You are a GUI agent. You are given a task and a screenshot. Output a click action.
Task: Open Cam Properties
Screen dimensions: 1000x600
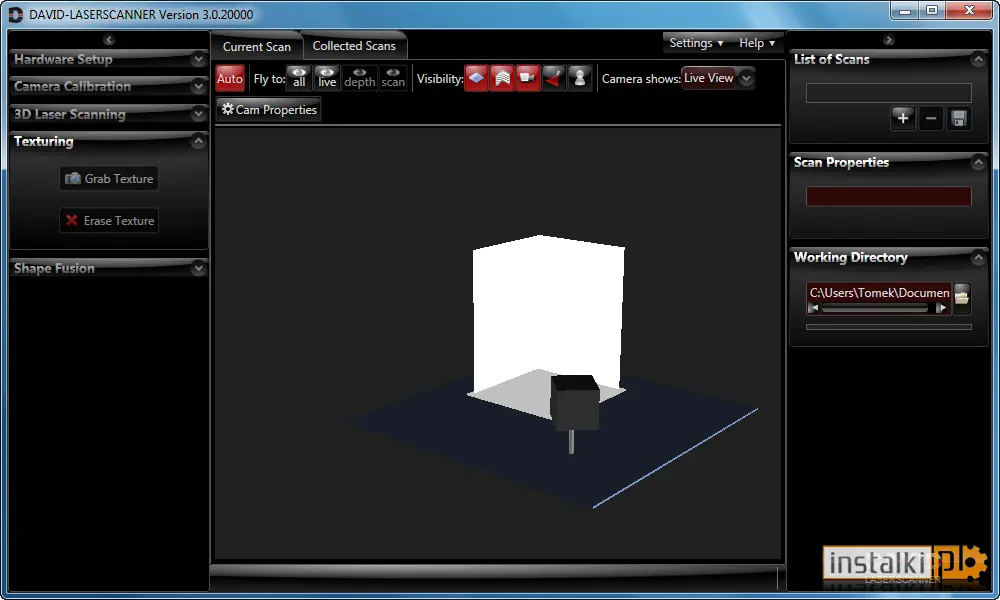[268, 110]
